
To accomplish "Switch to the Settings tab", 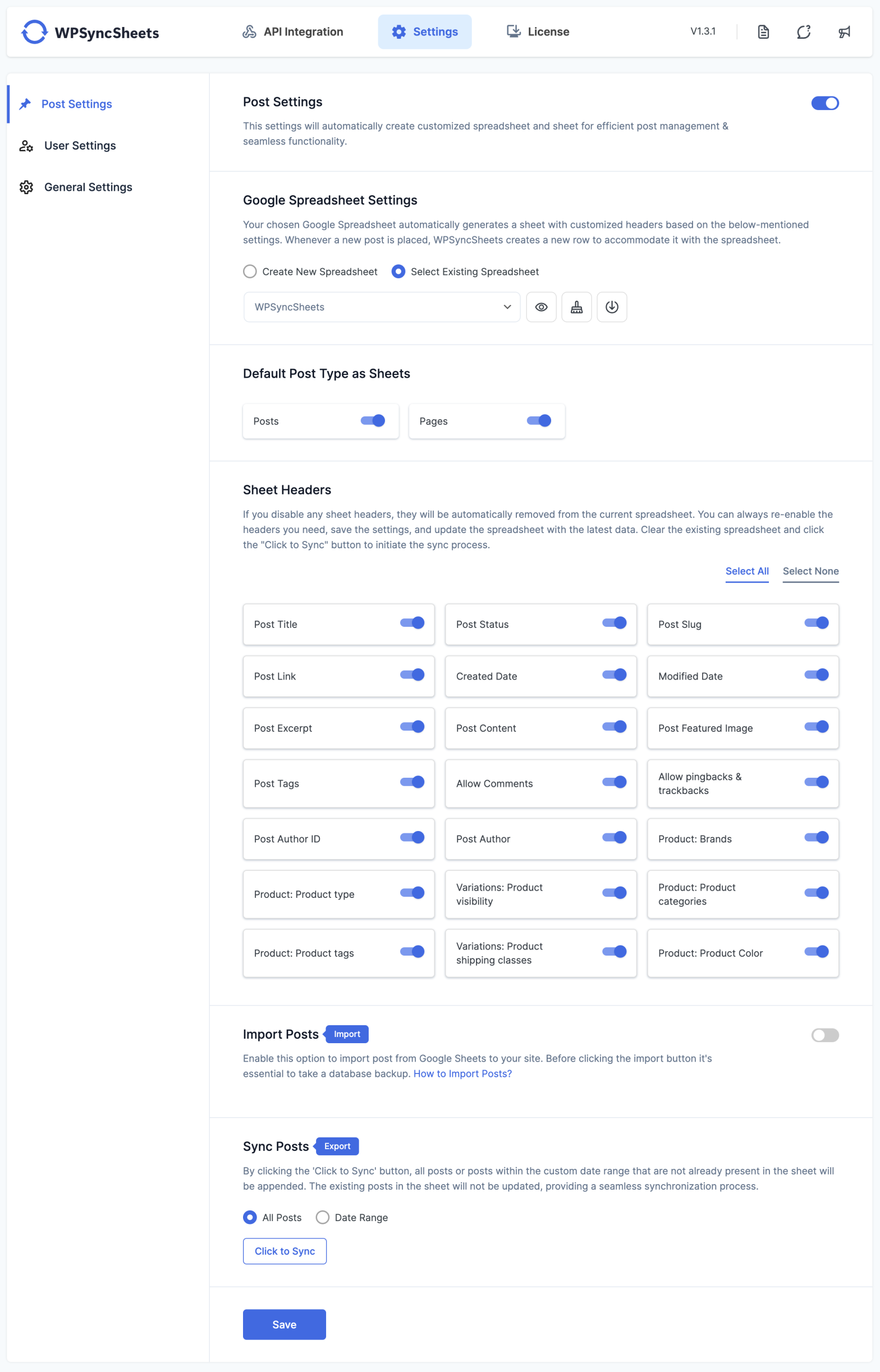I will pos(425,32).
